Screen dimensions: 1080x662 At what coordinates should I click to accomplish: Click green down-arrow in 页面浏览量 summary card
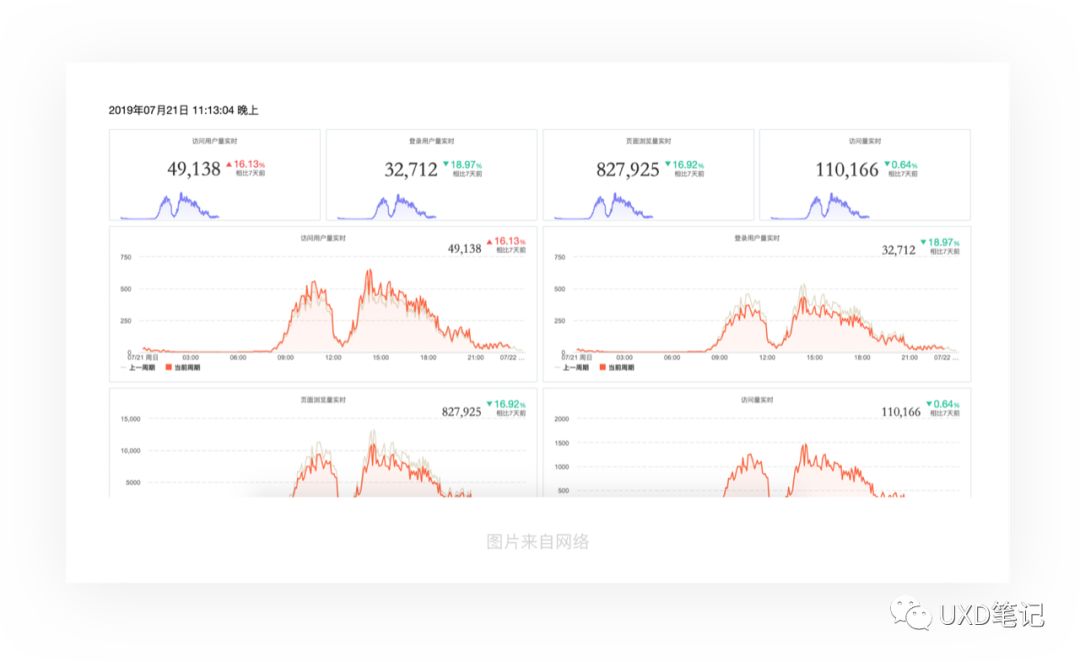668,163
